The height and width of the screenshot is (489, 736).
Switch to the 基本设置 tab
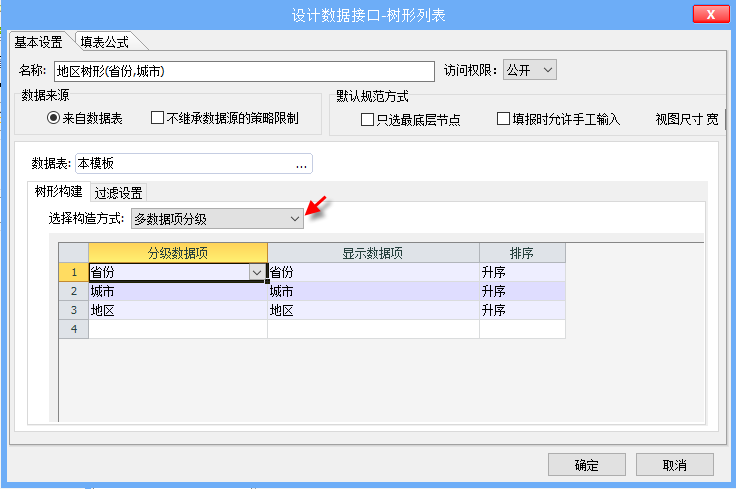pyautogui.click(x=38, y=42)
